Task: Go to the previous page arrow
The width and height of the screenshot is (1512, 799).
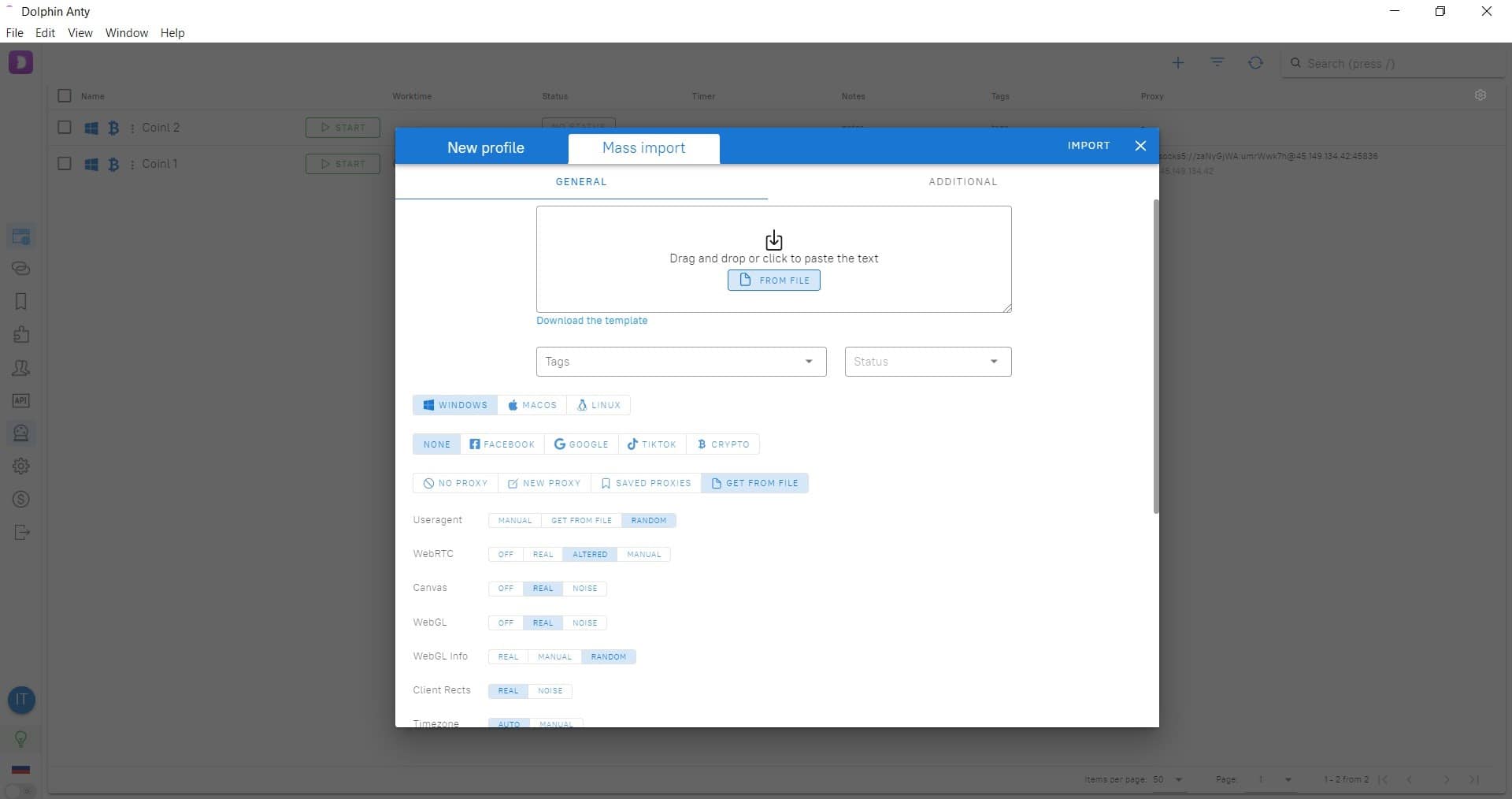Action: coord(1410,779)
